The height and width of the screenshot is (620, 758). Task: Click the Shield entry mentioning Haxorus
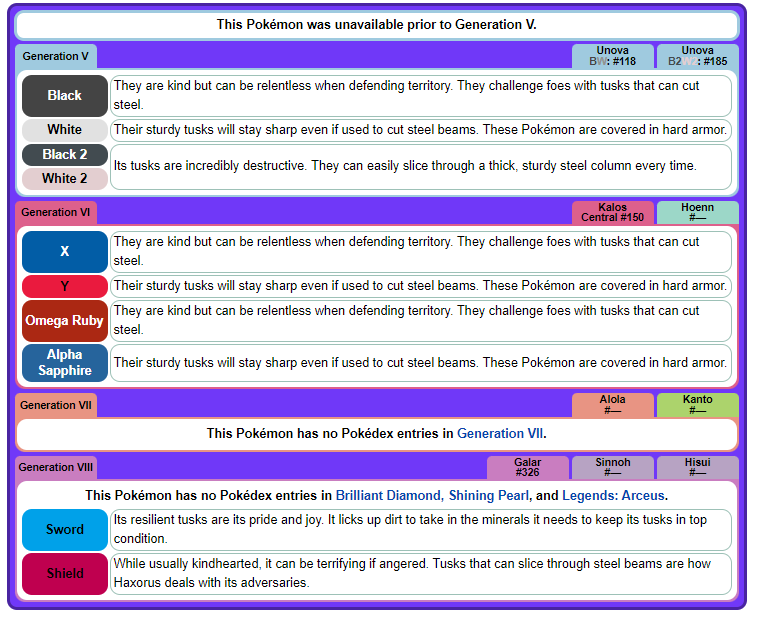point(421,574)
